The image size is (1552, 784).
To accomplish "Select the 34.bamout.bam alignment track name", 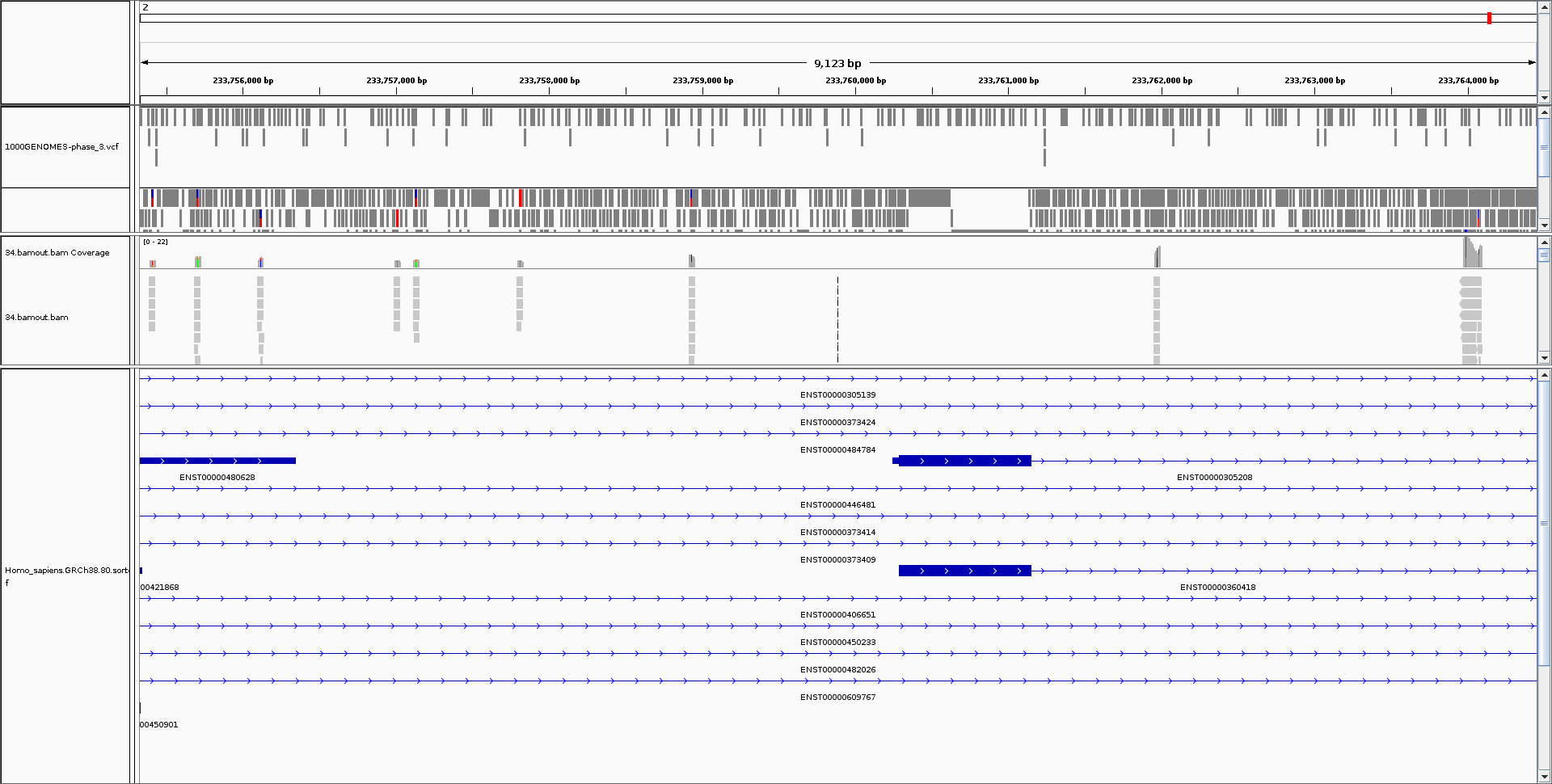I will click(36, 317).
